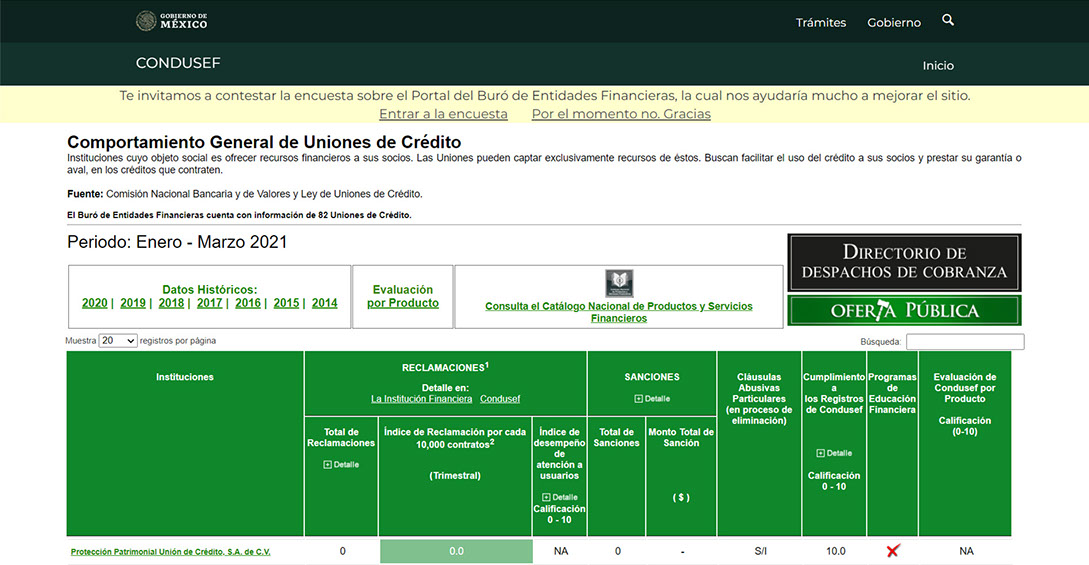The width and height of the screenshot is (1089, 565).
Task: Expand Detalle under Sanciones header
Action: coord(652,398)
